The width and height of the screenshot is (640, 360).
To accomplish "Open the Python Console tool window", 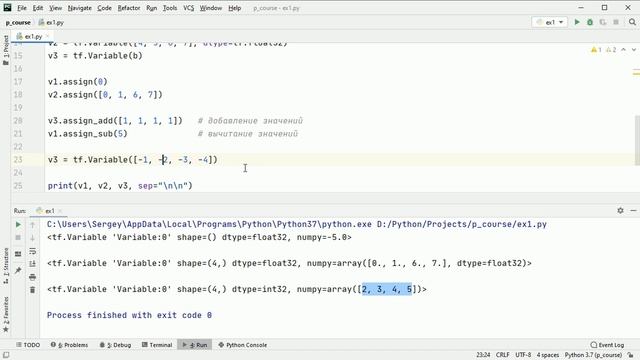I will (243, 345).
